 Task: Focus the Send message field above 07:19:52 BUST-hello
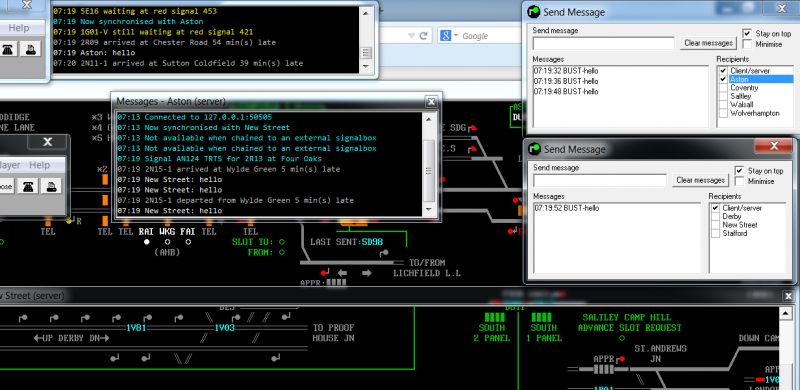point(600,181)
